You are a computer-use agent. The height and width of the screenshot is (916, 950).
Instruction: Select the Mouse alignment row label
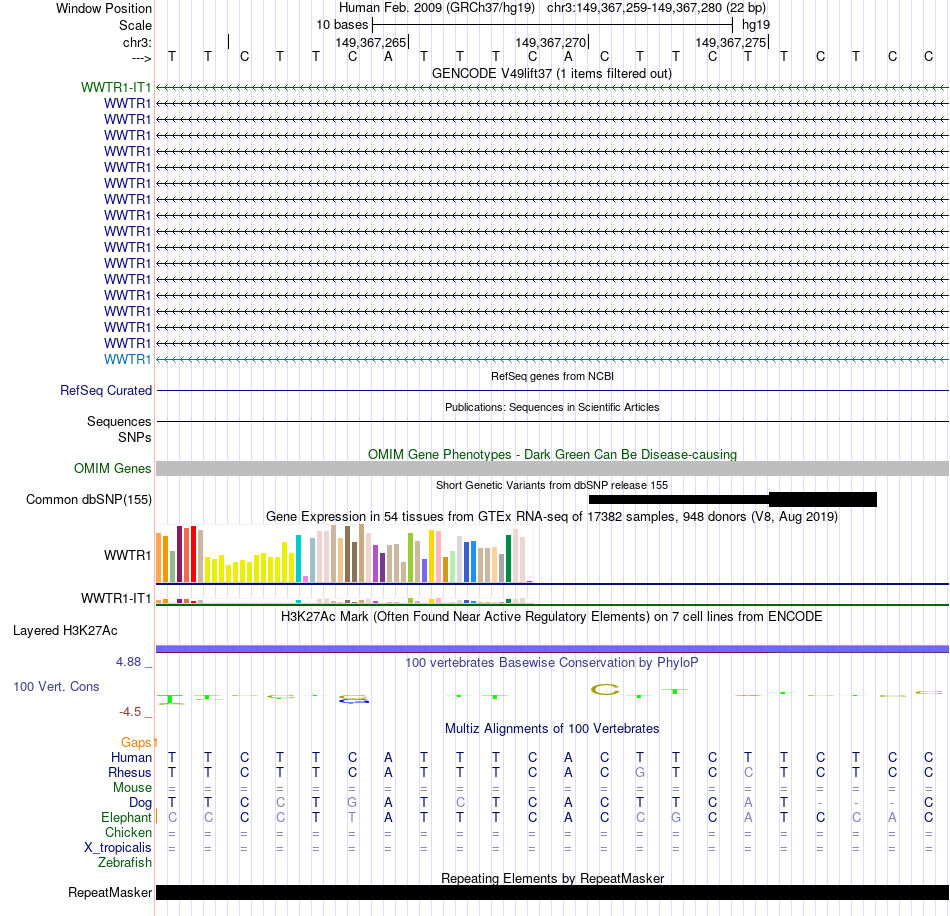pos(132,788)
